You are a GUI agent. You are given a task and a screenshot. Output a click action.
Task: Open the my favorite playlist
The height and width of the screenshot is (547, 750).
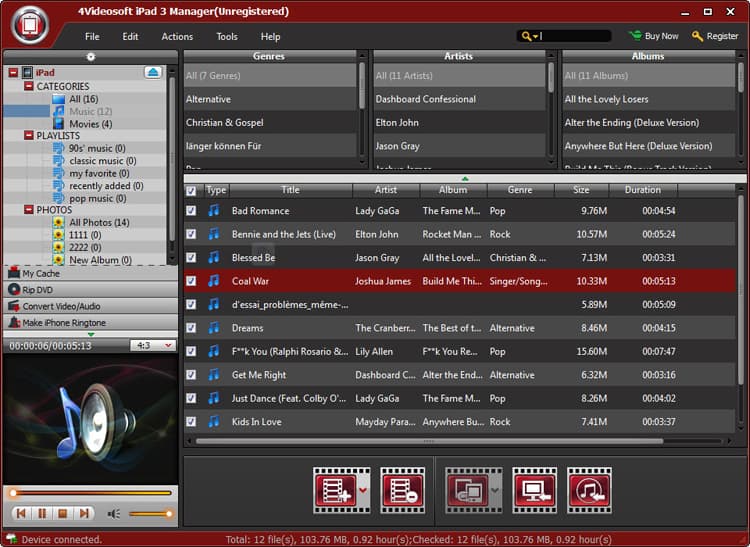coord(99,173)
